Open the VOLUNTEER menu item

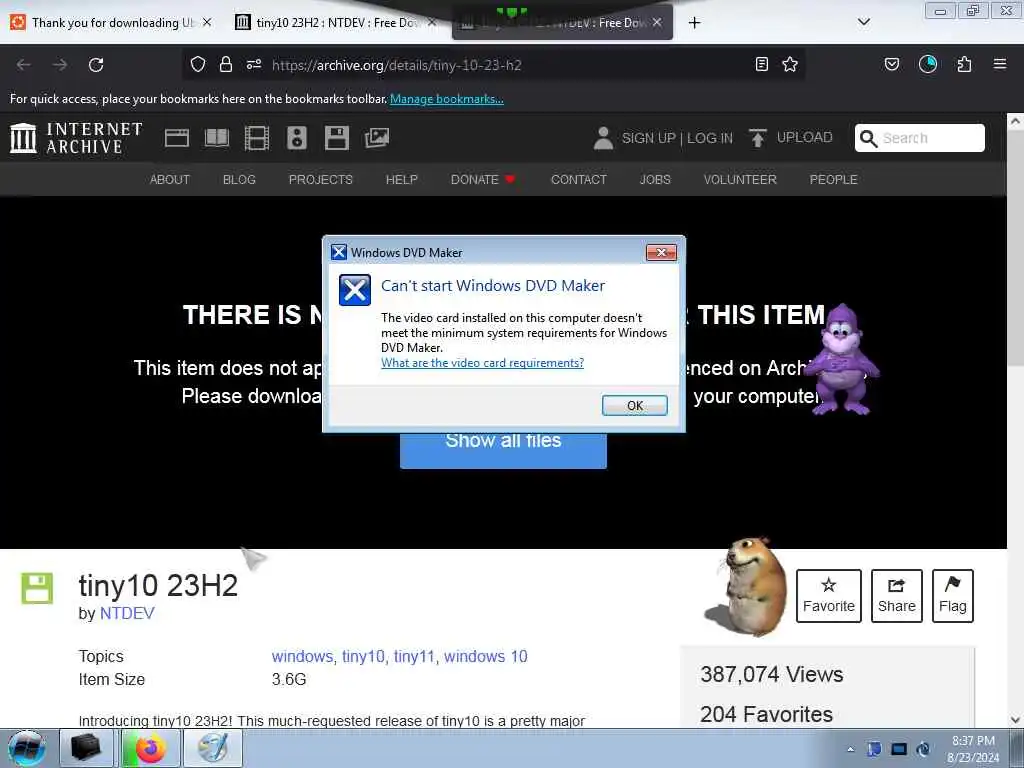(740, 180)
